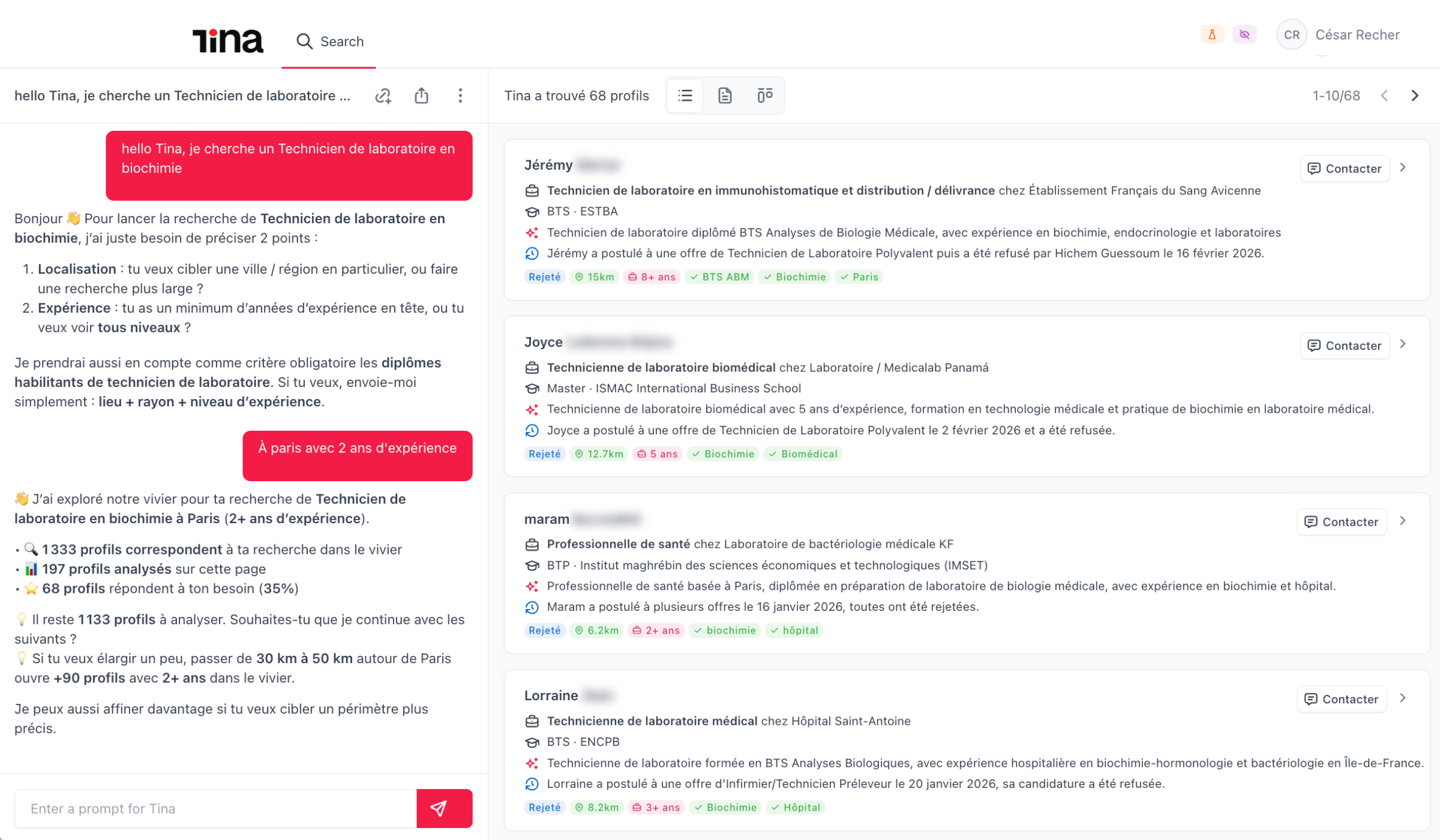Click maram's AI summary sparkle icon
The width and height of the screenshot is (1440, 840).
click(532, 586)
